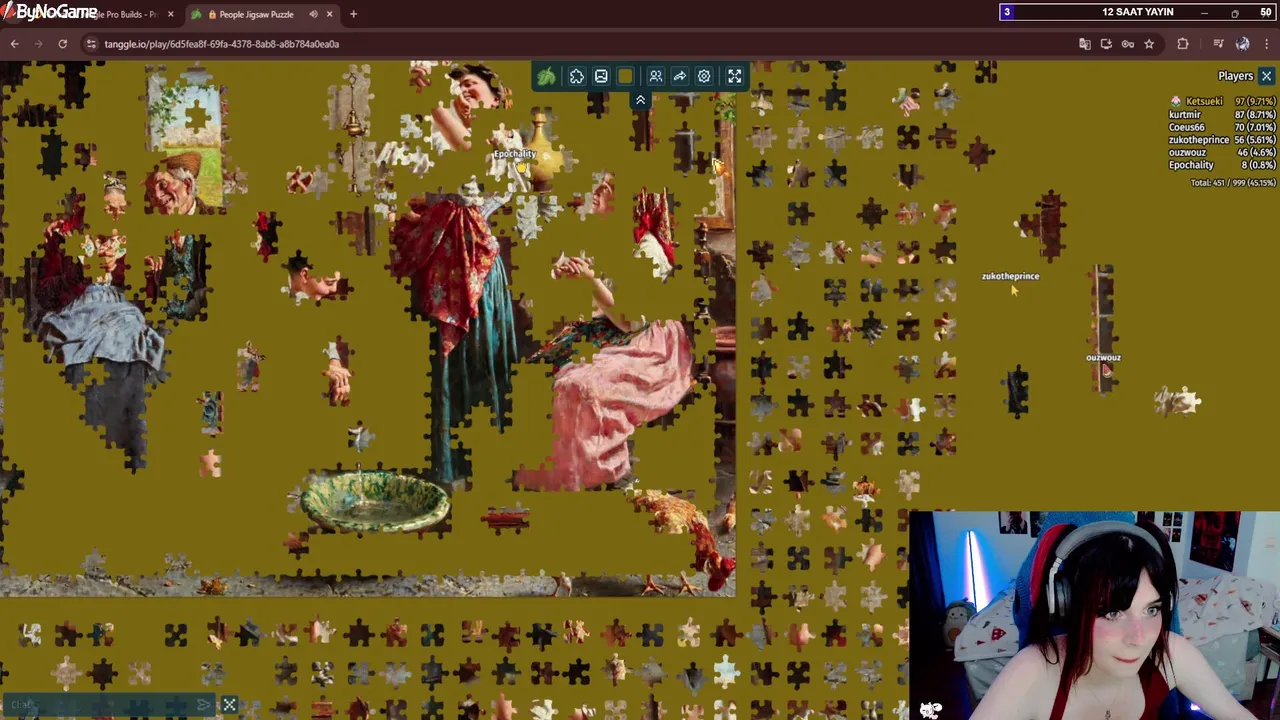The image size is (1280, 720).
Task: Mute the People Jigsaw Puzzle tab audio
Action: click(313, 14)
